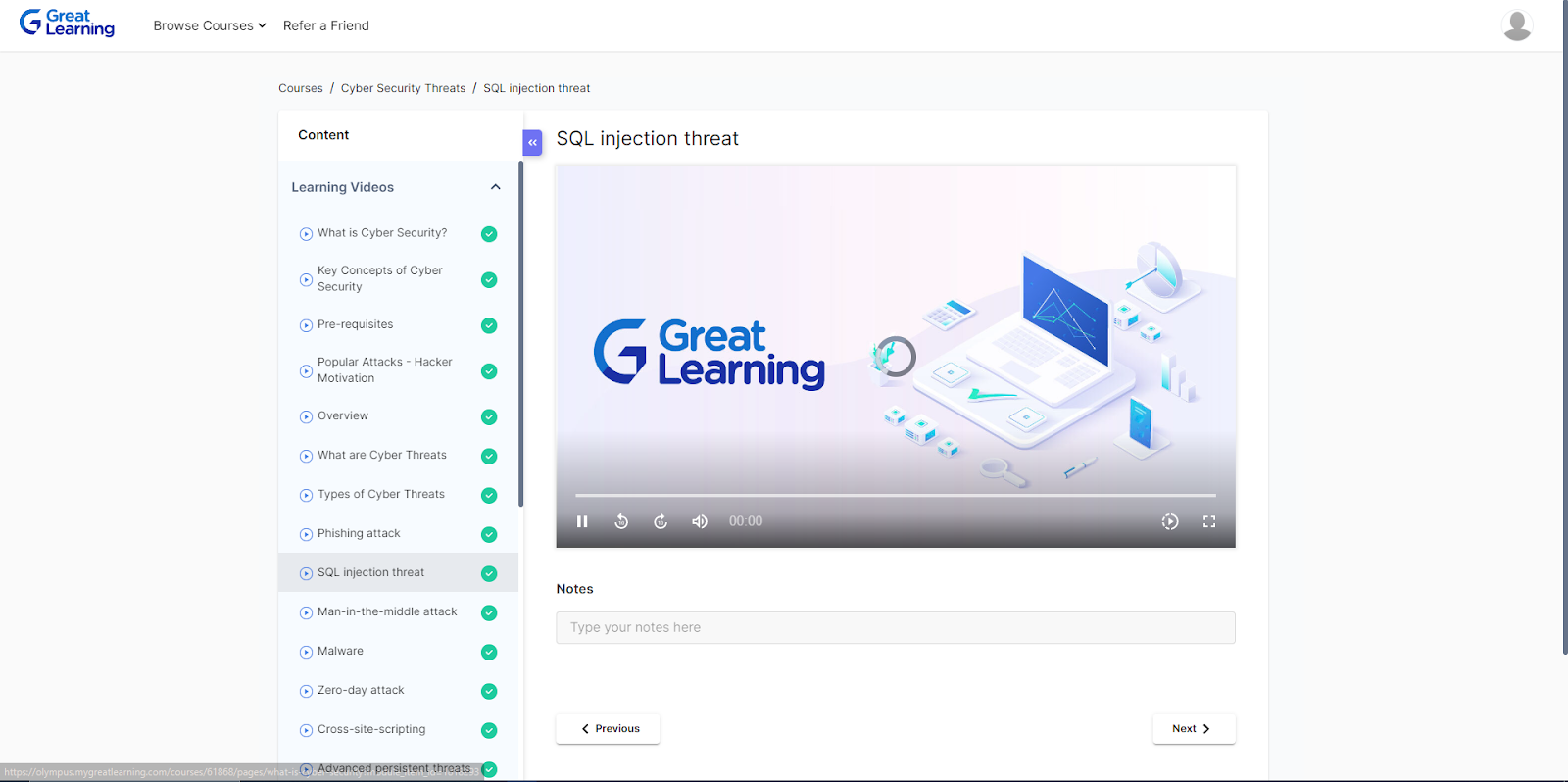The width and height of the screenshot is (1568, 782).
Task: Select the Malware lesson
Action: click(x=340, y=651)
